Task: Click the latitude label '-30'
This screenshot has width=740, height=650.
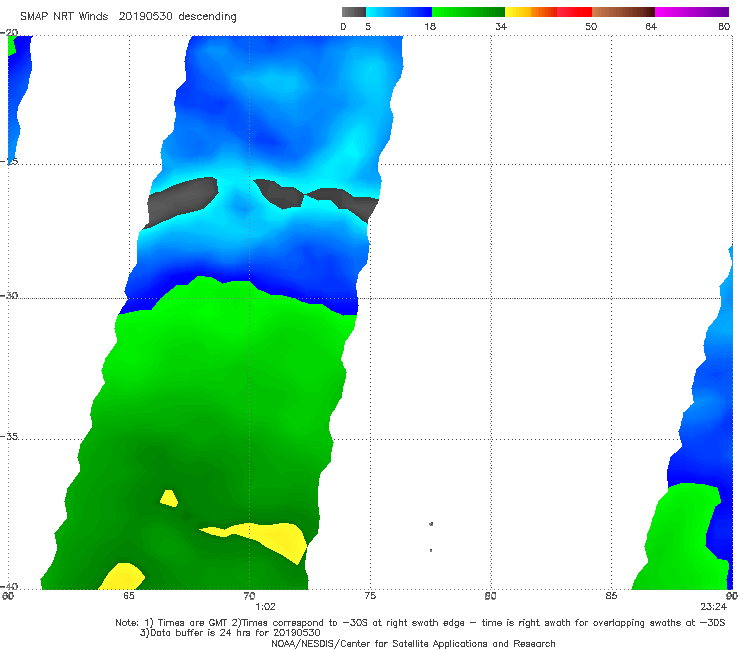Action: (x=10, y=295)
